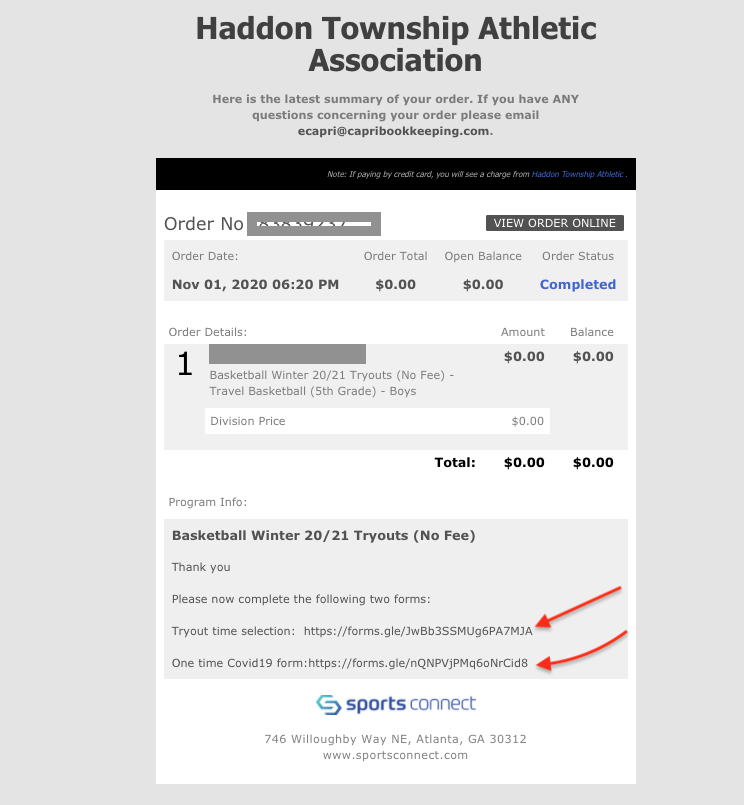Click the Completed order status

coord(578,284)
